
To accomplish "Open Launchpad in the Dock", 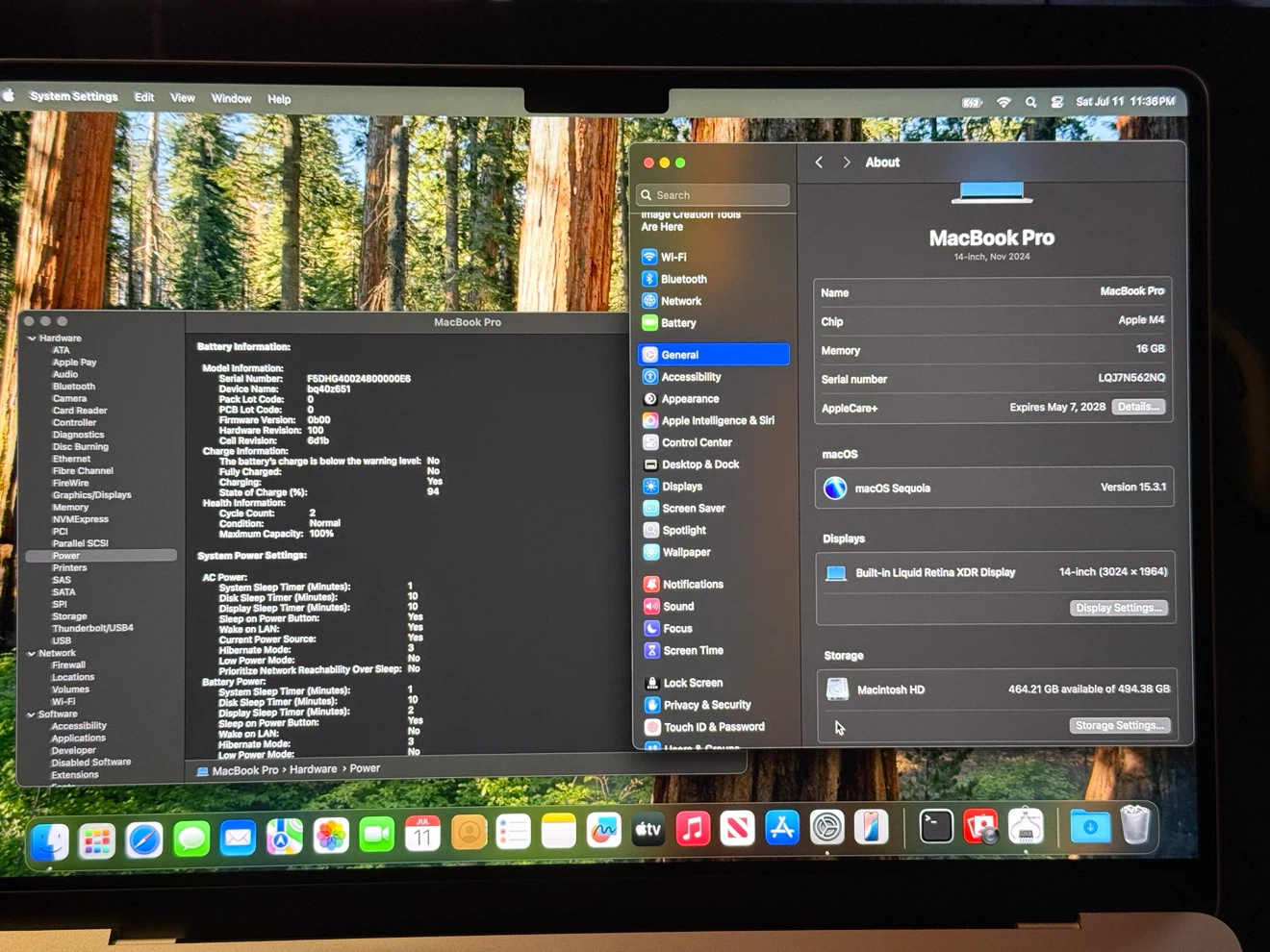I will click(97, 840).
